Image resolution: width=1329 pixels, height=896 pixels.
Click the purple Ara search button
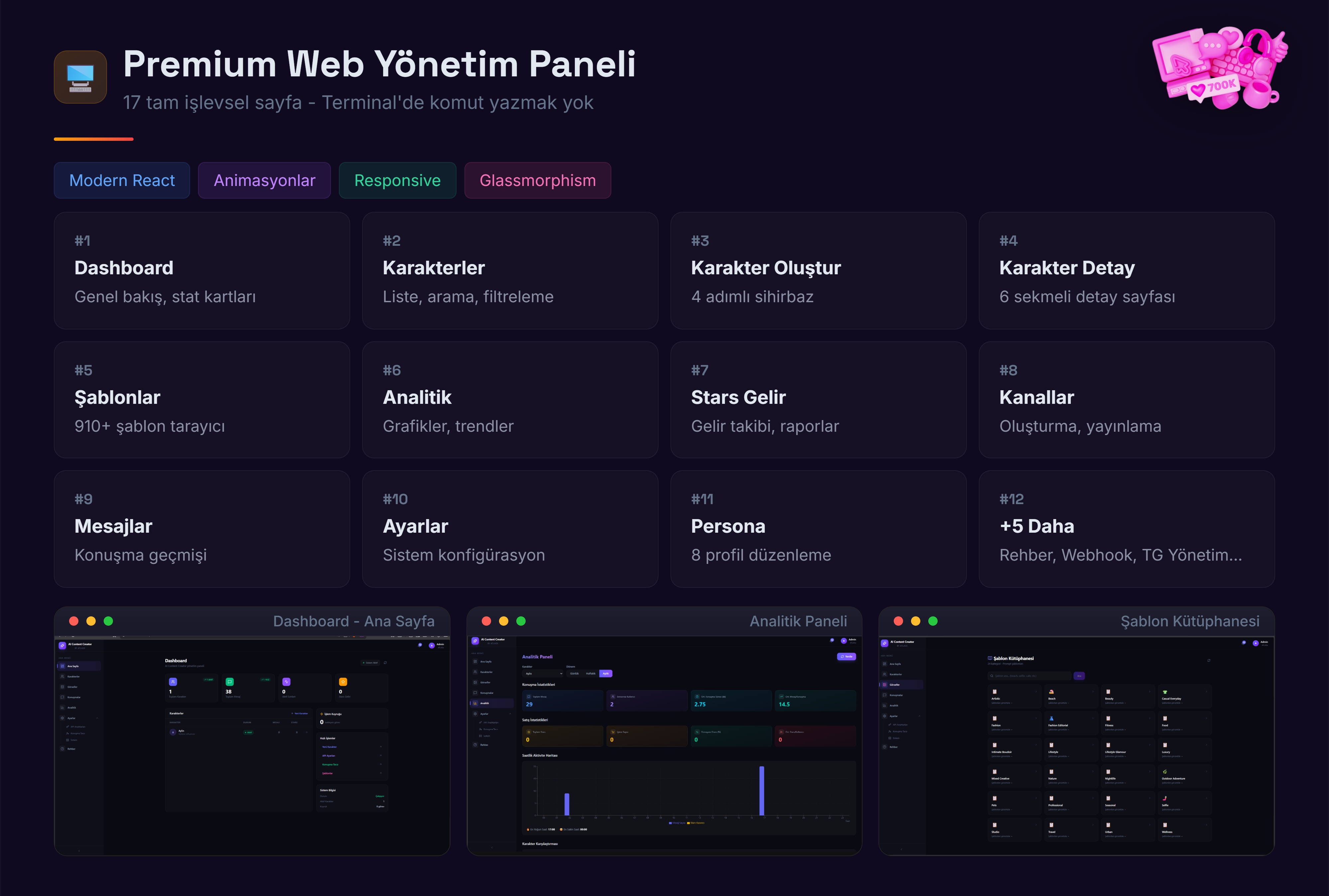pos(1079,676)
